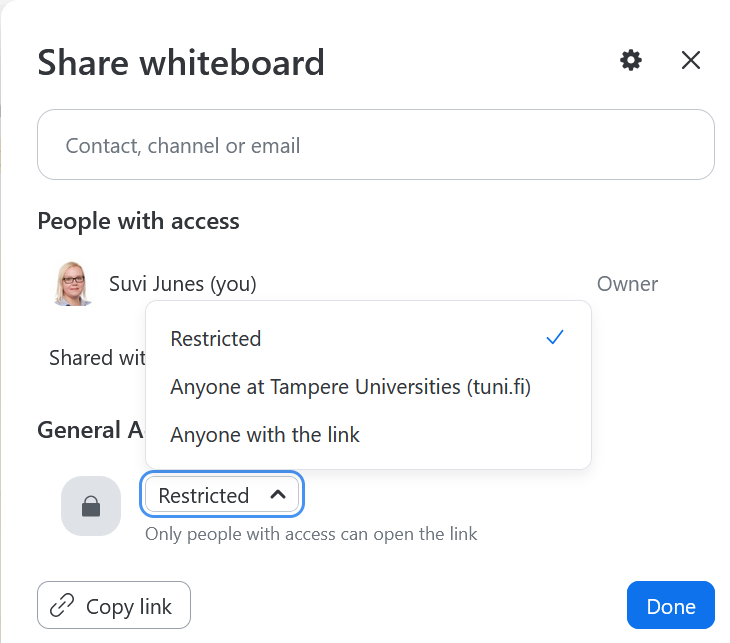Select Restricted in the access menu
Viewport: 730px width, 643px height.
point(216,339)
